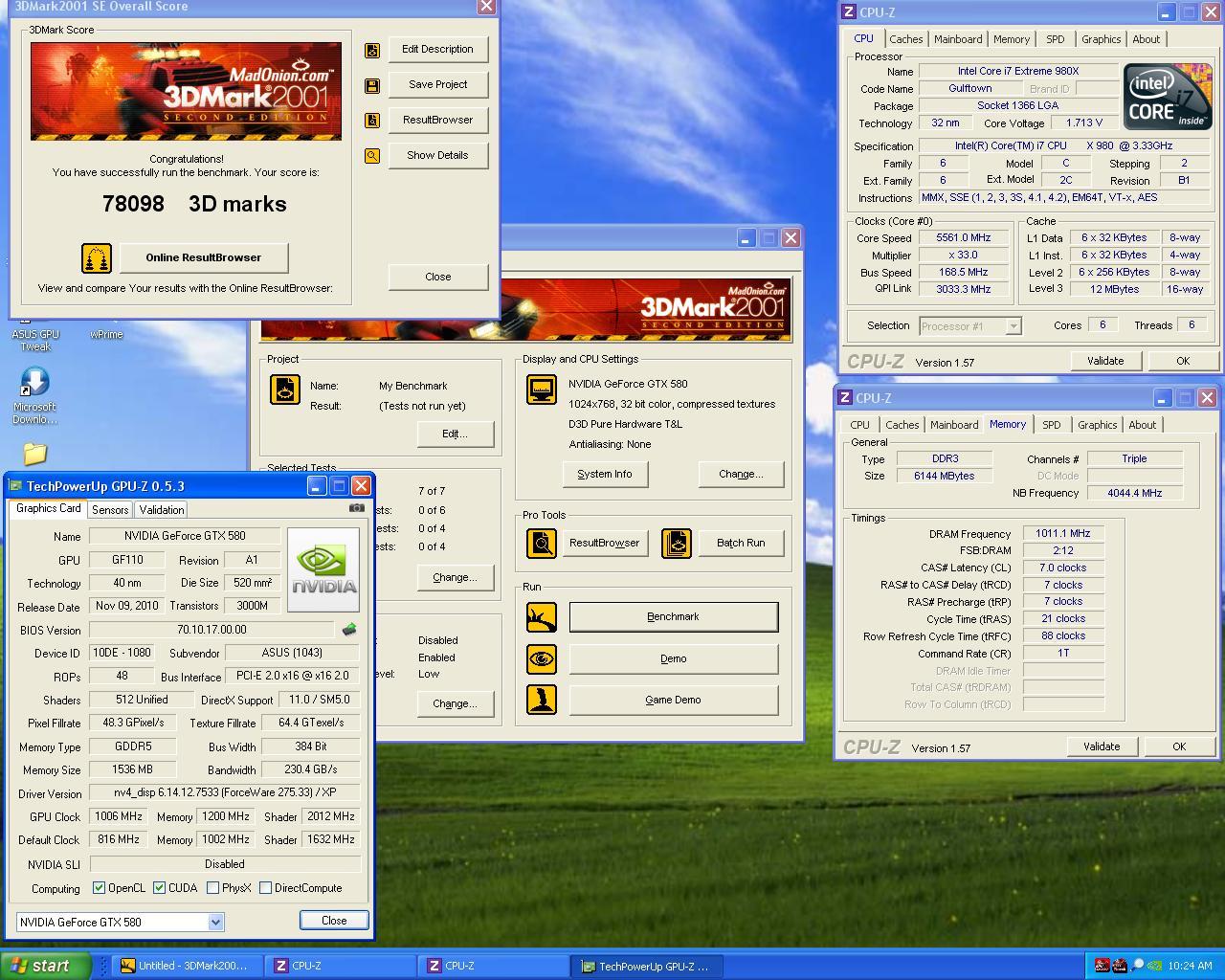Toggle the OpenCL checkbox in GPU-Z
Screen dimensions: 1225x980
tap(99, 888)
